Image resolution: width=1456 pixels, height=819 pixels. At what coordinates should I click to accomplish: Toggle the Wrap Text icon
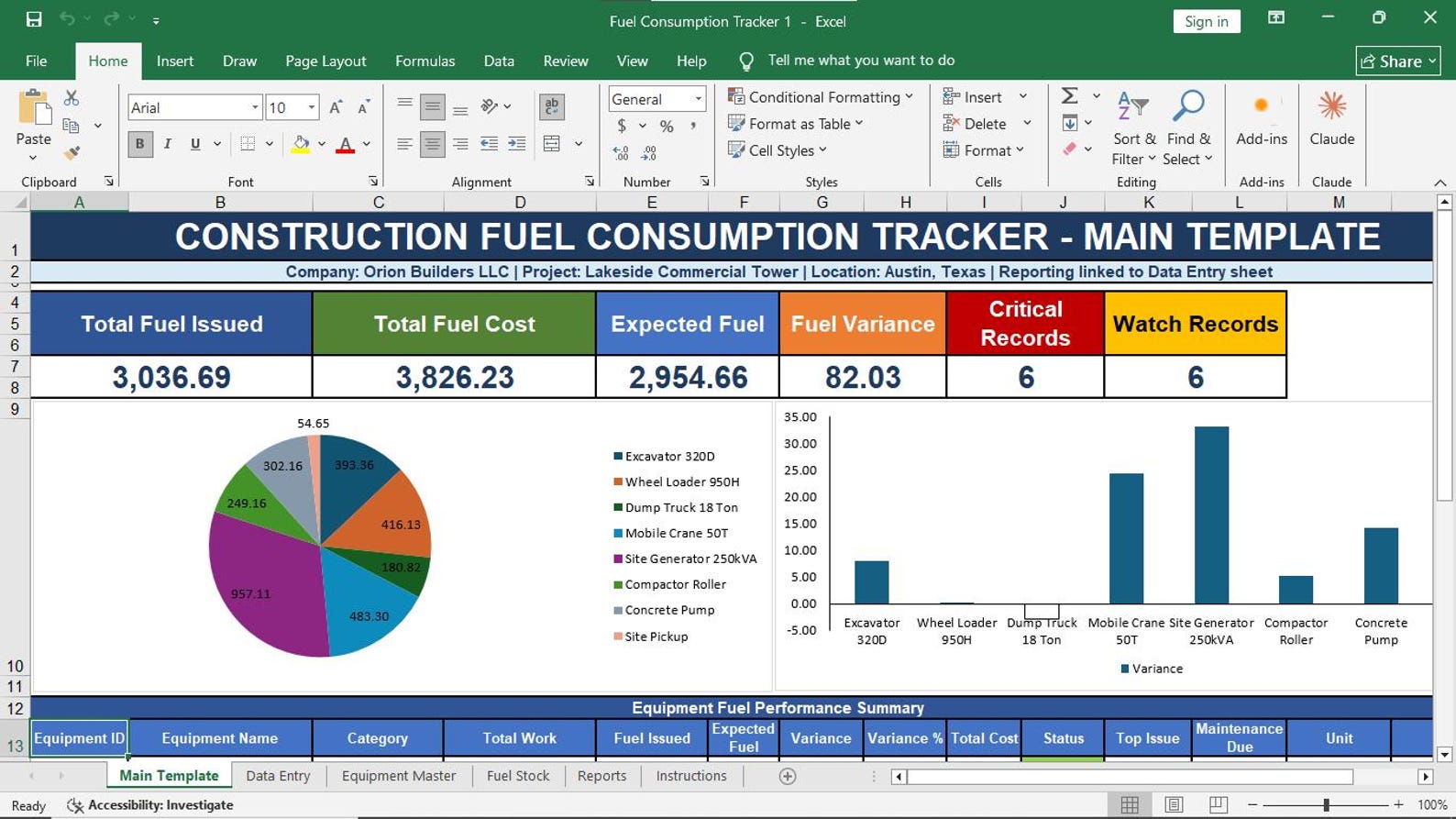coord(552,106)
